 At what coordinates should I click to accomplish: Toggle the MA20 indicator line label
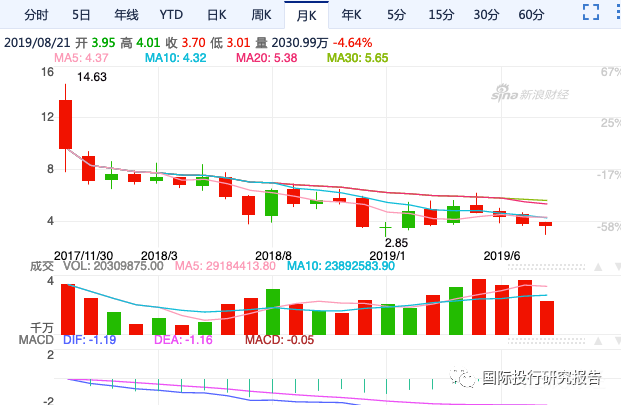265,59
